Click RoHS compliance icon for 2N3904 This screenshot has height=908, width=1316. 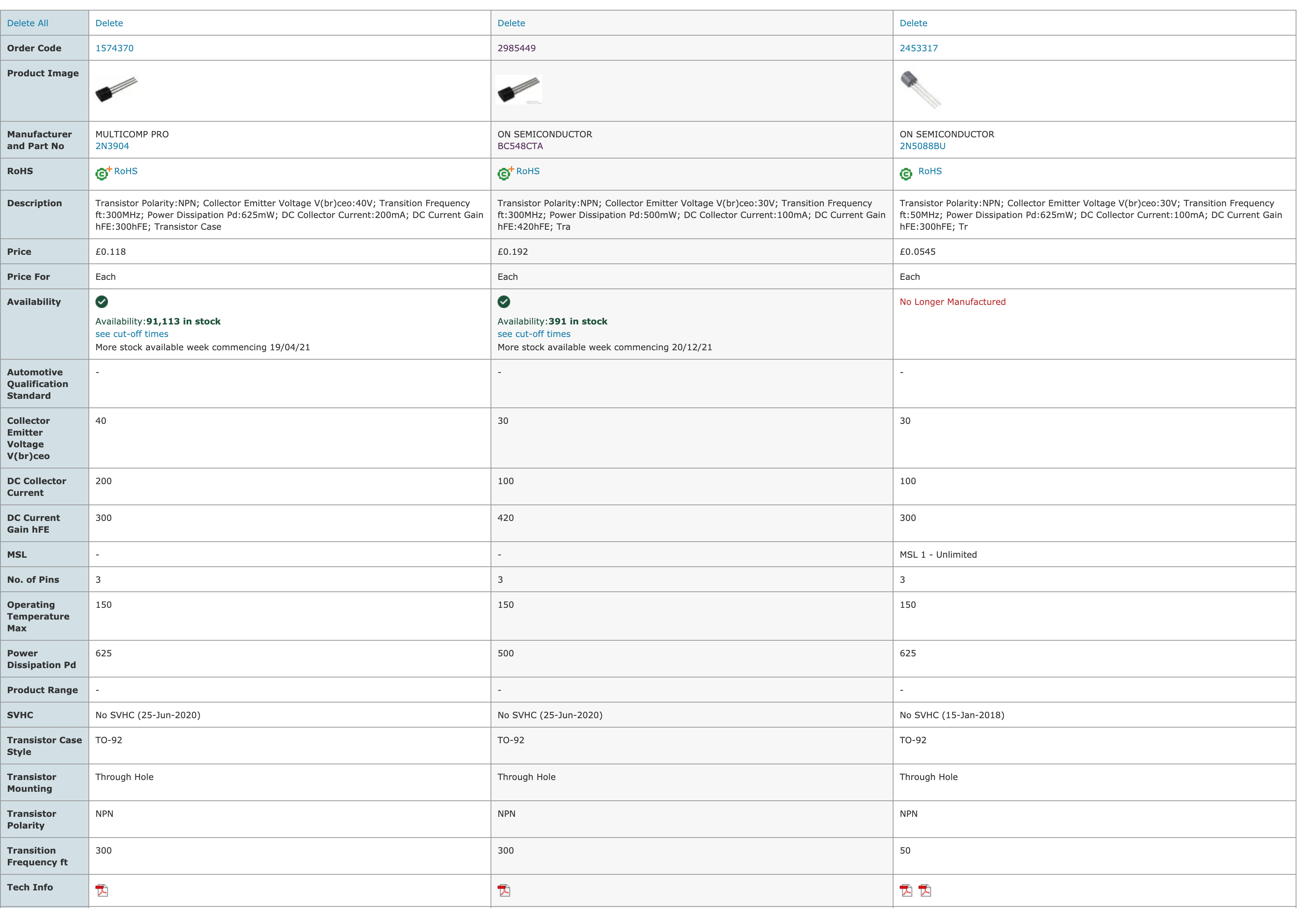point(104,173)
